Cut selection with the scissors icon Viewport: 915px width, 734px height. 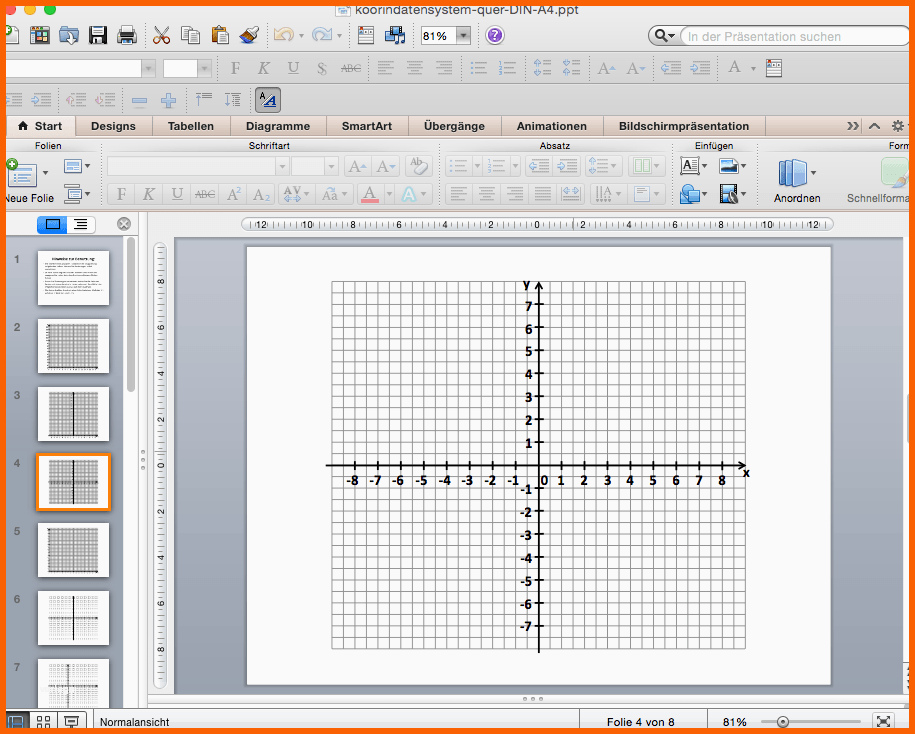tap(161, 36)
